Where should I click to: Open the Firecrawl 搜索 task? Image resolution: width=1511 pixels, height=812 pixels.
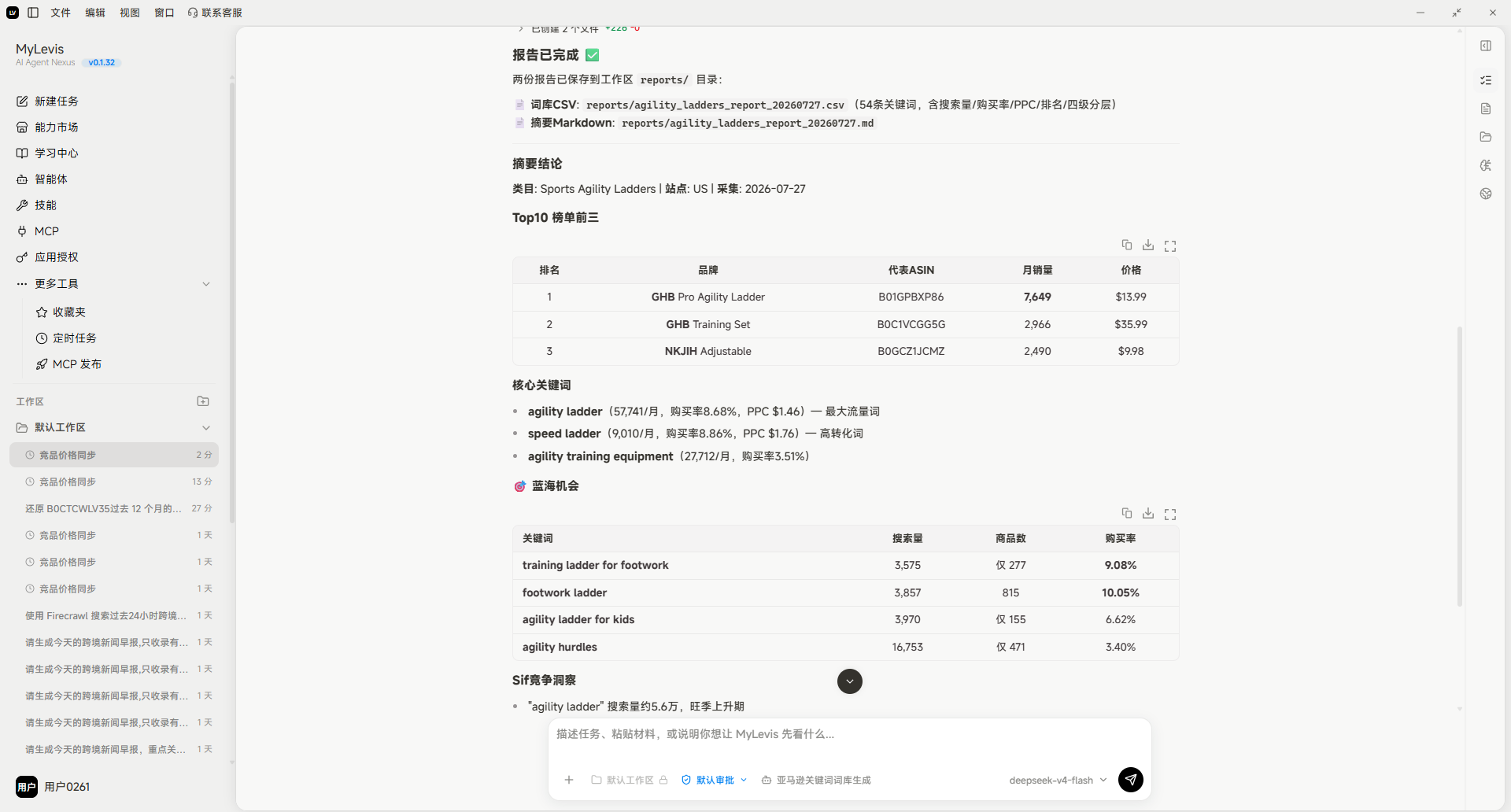coord(114,615)
